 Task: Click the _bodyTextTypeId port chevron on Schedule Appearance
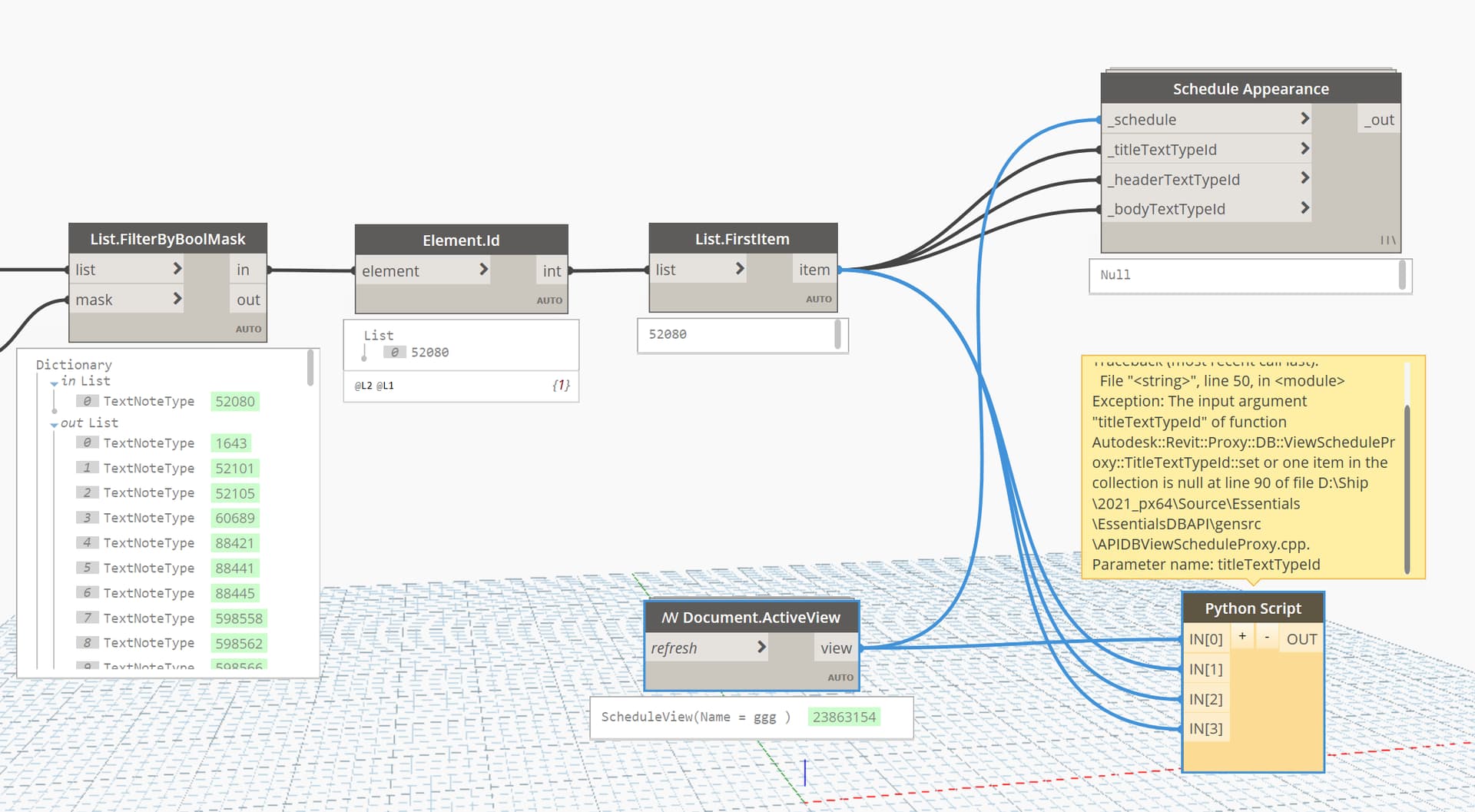click(1304, 208)
